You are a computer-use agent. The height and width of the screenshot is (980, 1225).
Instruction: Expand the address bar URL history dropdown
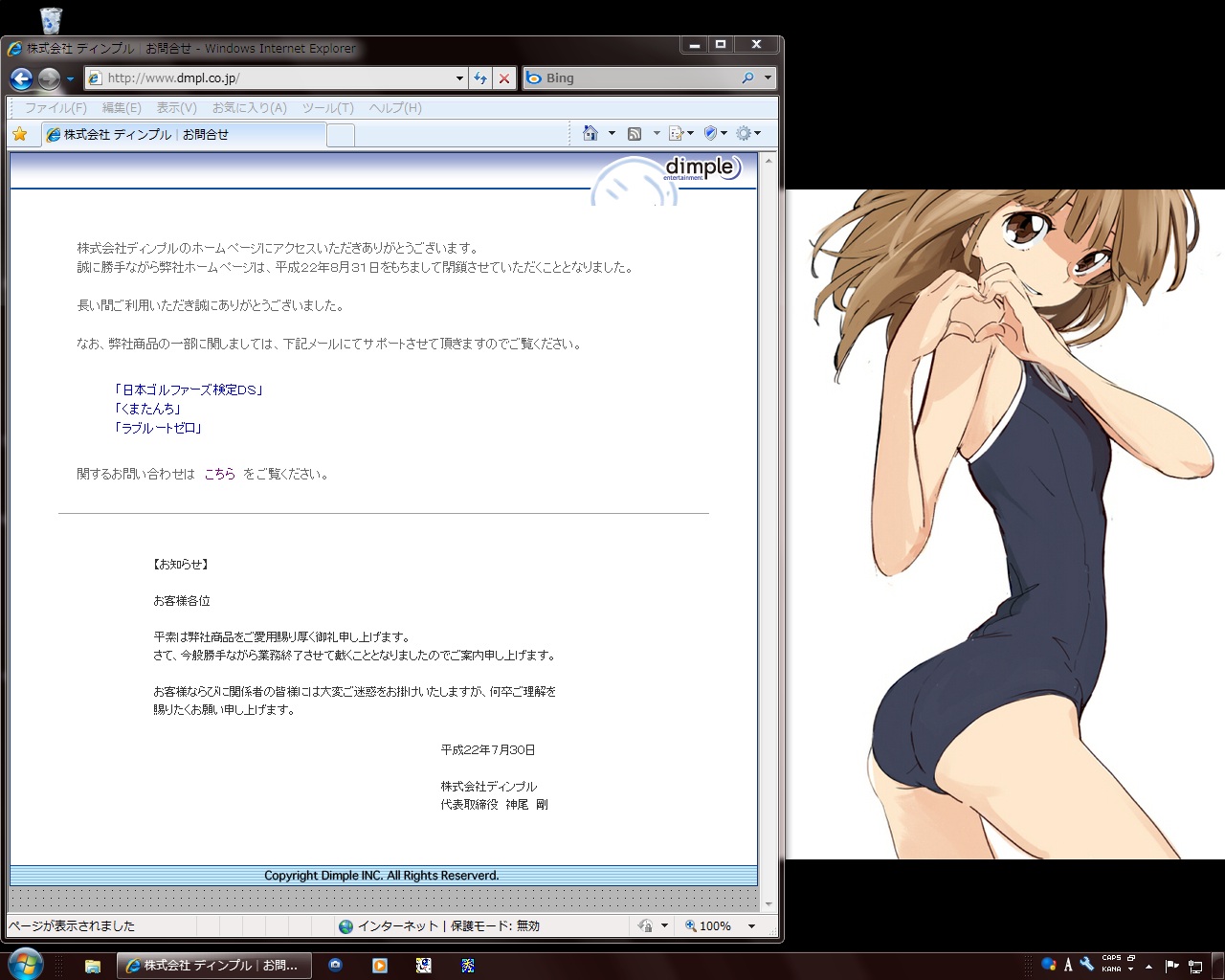click(459, 78)
